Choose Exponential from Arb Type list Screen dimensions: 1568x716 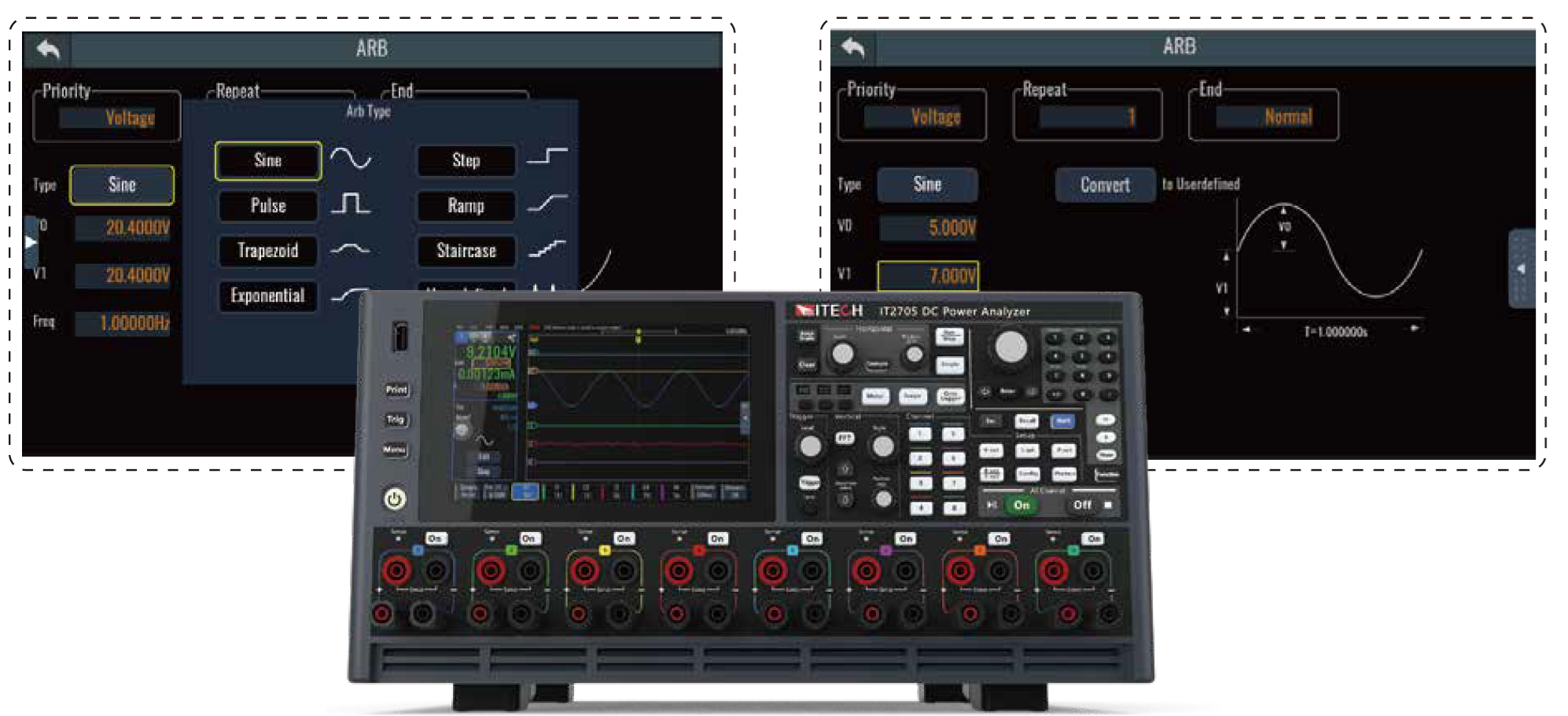coord(267,296)
